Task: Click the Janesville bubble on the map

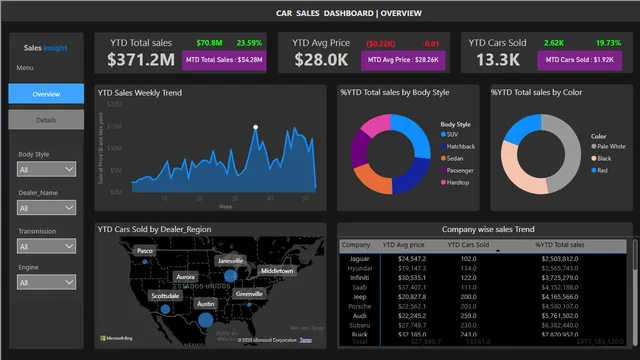Action: (231, 276)
